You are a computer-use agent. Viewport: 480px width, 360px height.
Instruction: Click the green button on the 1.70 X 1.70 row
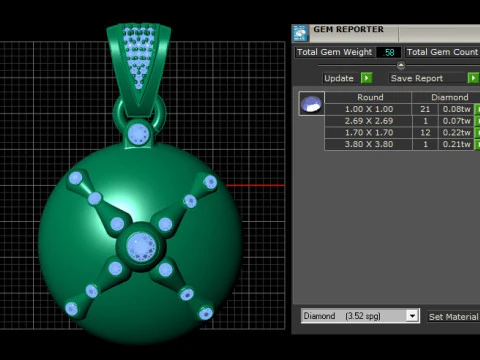477,132
